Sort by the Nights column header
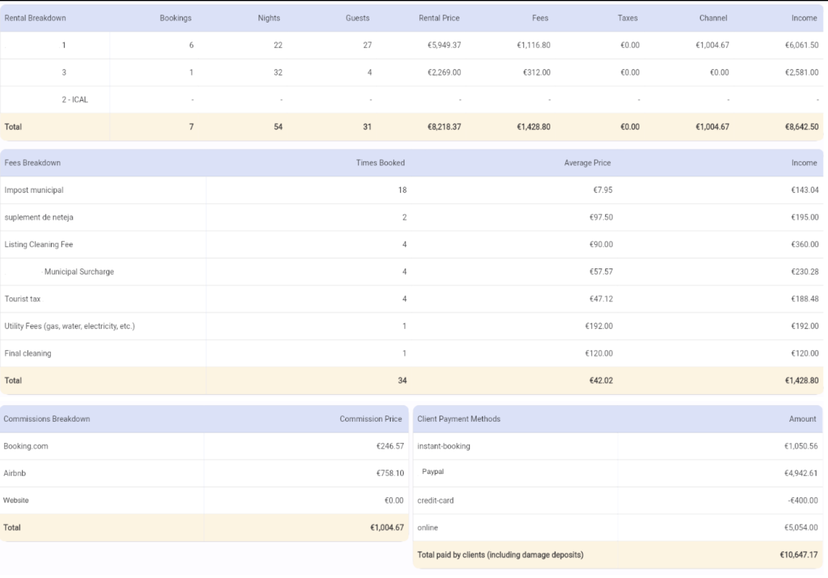The image size is (828, 578). click(x=268, y=17)
